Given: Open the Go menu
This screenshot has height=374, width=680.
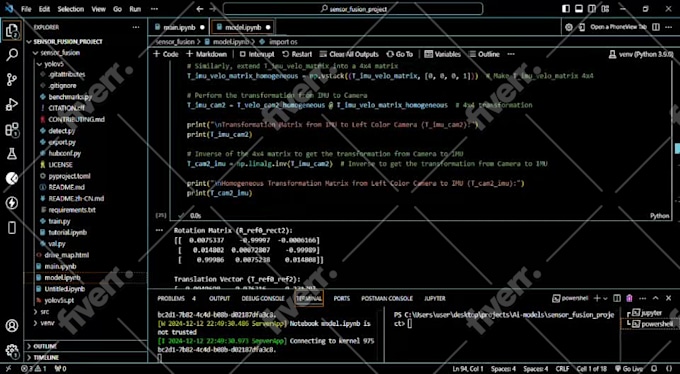Looking at the screenshot, I should click(x=118, y=9).
